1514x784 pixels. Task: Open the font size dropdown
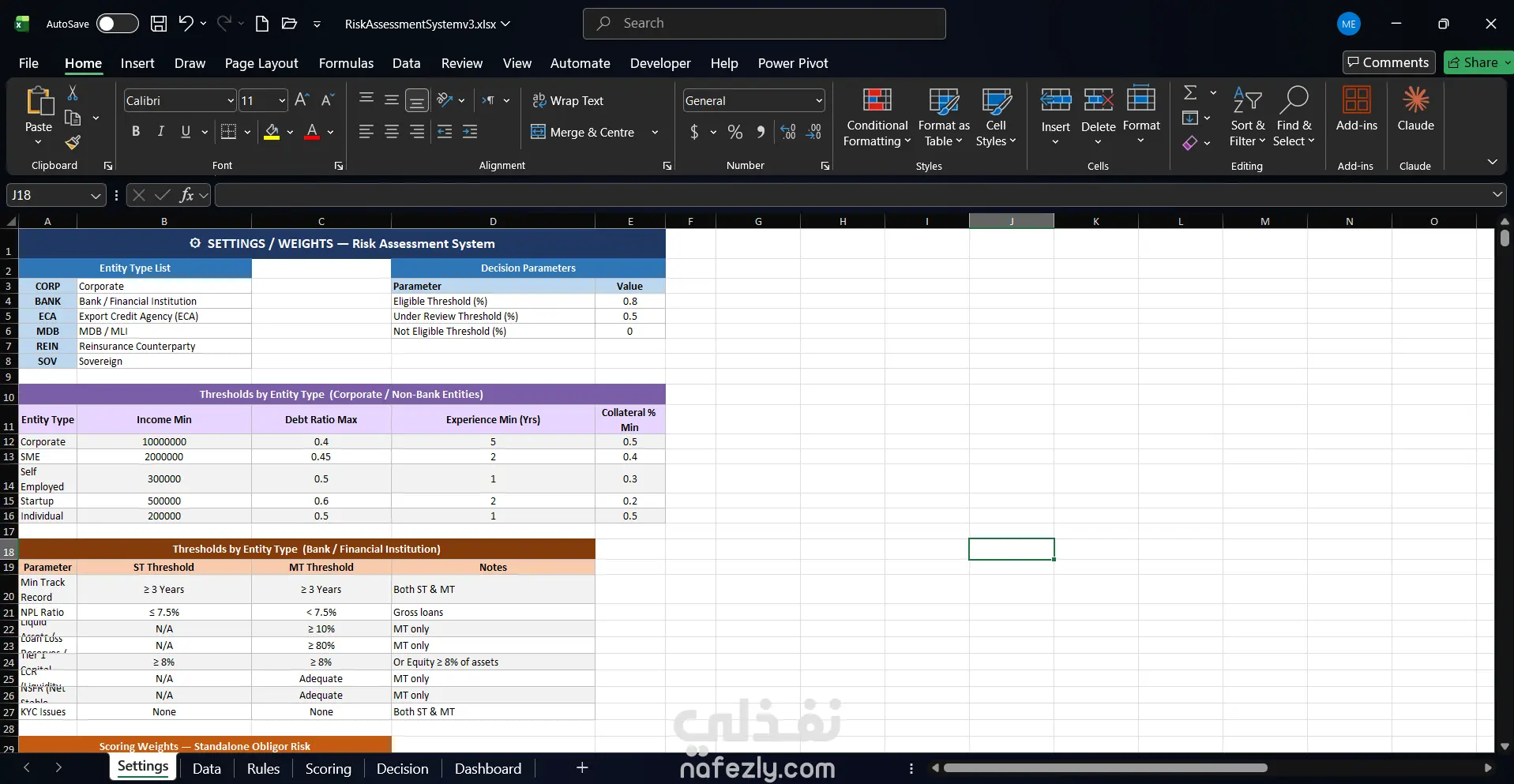282,100
